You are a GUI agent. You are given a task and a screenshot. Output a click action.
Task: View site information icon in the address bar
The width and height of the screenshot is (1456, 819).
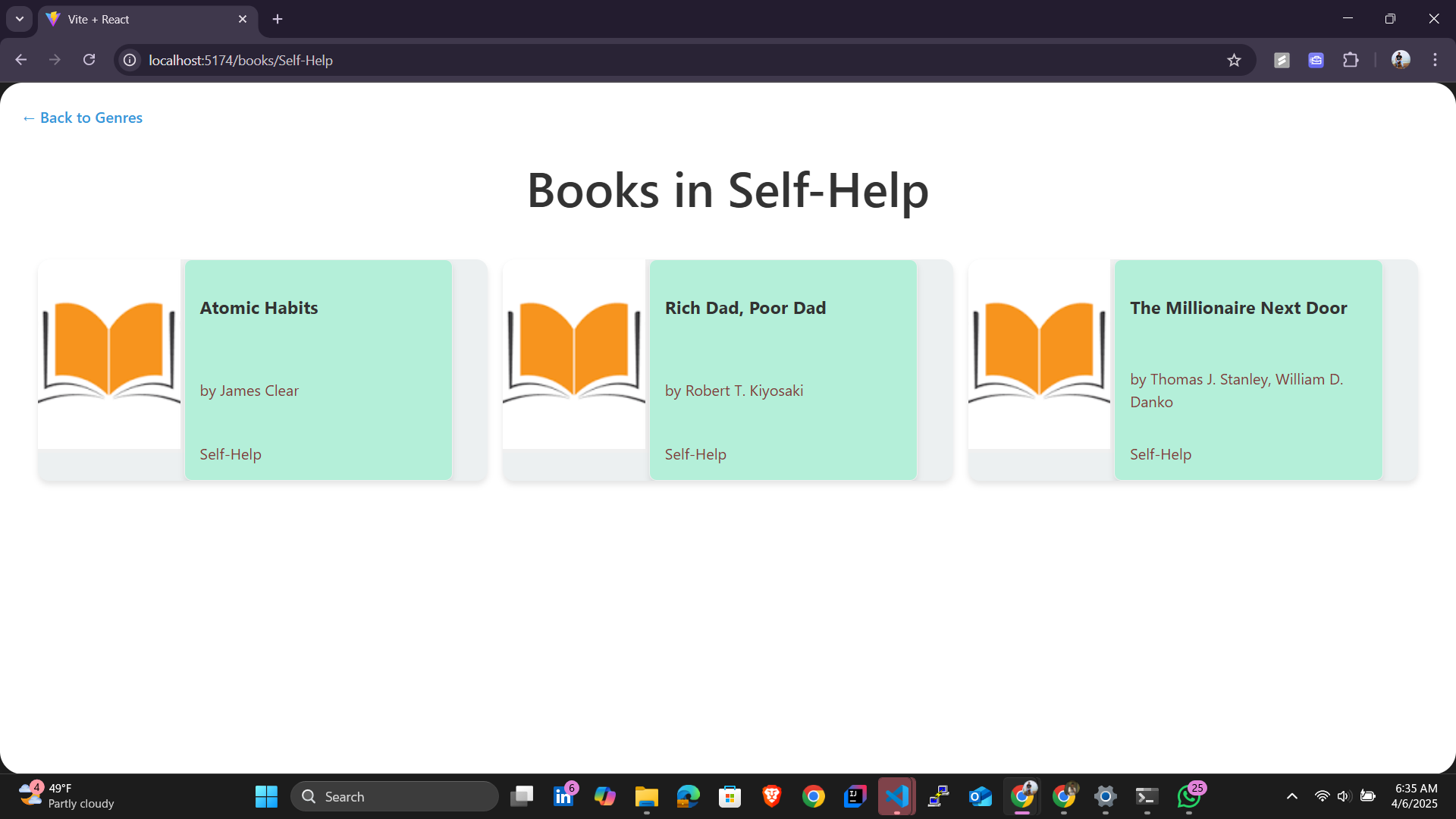coord(130,60)
